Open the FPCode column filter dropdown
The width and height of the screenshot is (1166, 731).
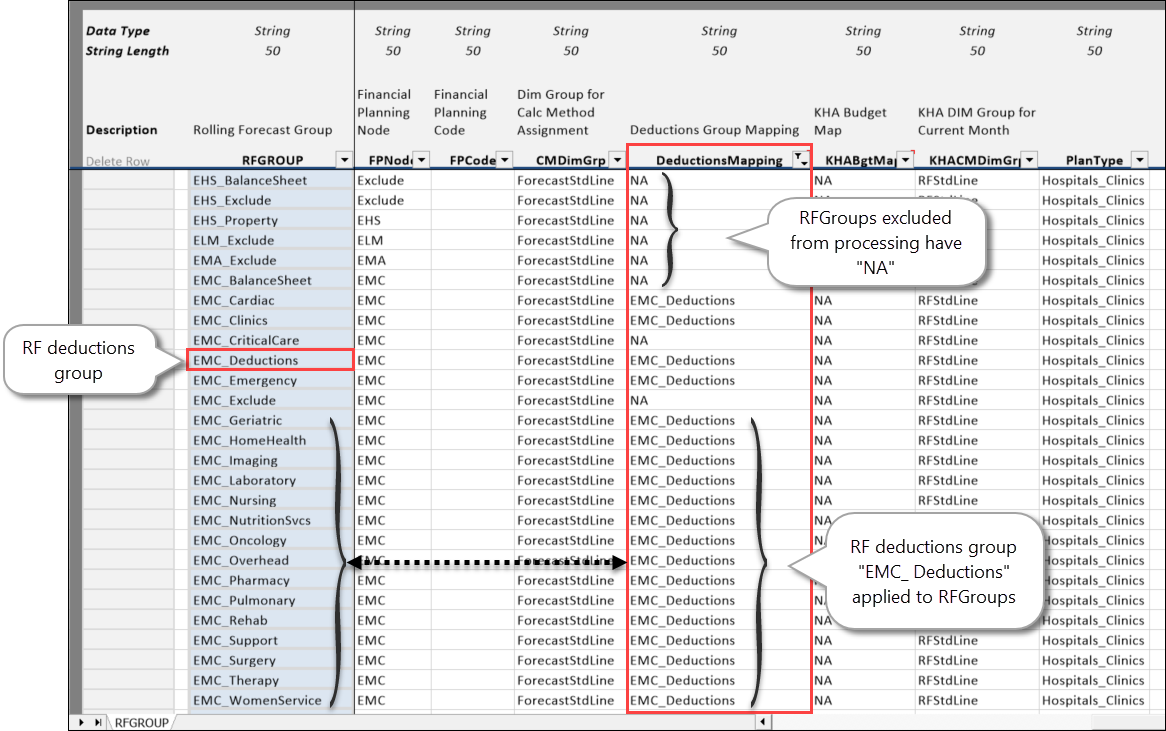pos(505,160)
